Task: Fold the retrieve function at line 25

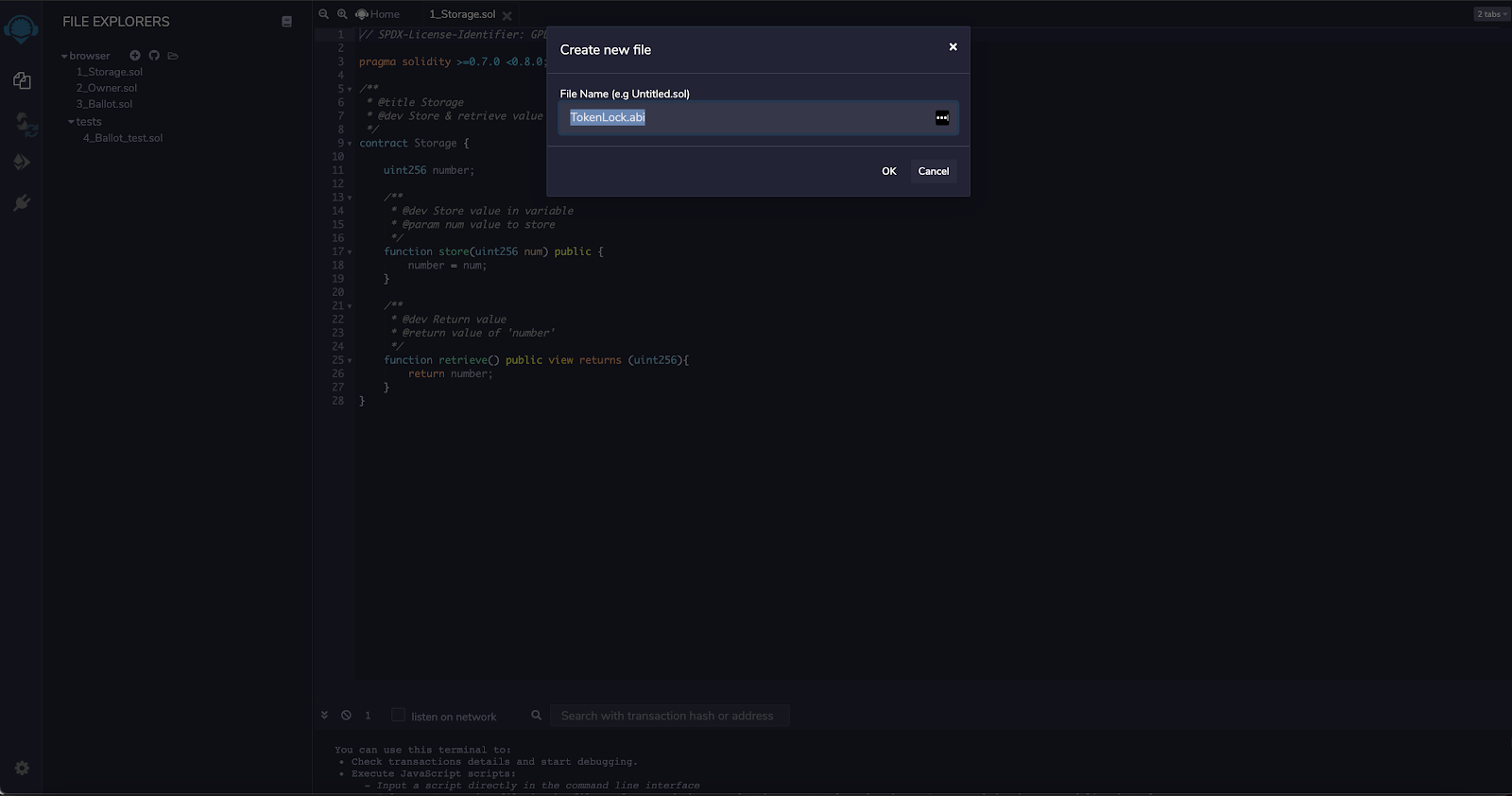Action: 350,361
